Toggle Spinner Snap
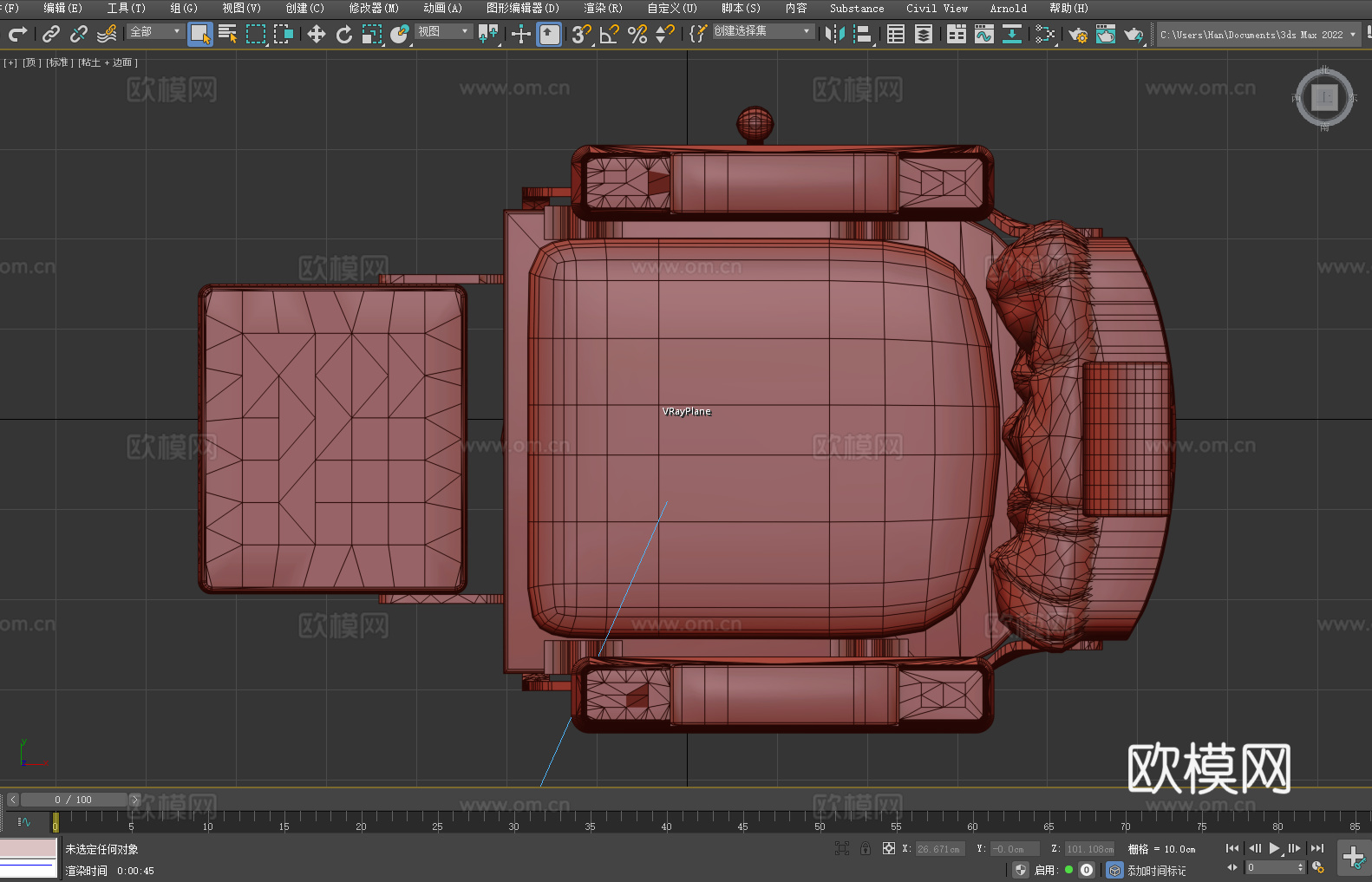This screenshot has height=882, width=1372. click(665, 34)
